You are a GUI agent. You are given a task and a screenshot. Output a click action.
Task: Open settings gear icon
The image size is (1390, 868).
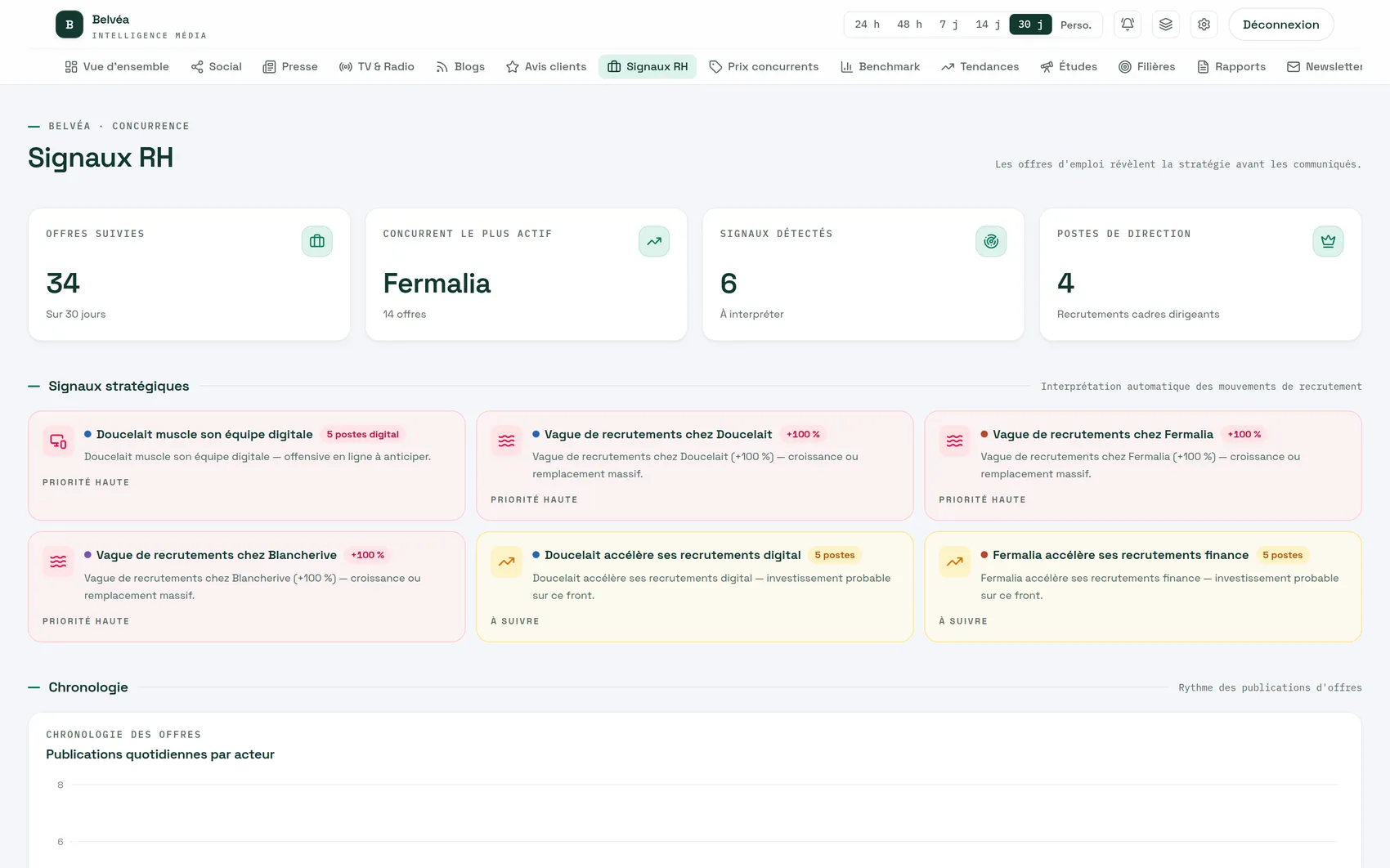tap(1204, 25)
